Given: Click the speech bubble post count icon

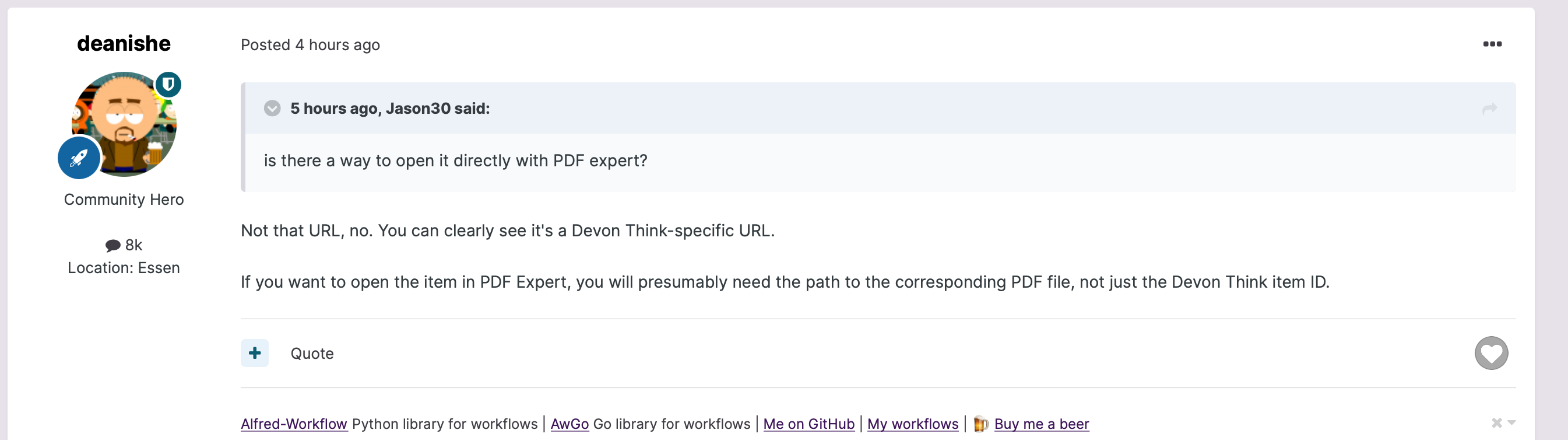Looking at the screenshot, I should pos(112,246).
